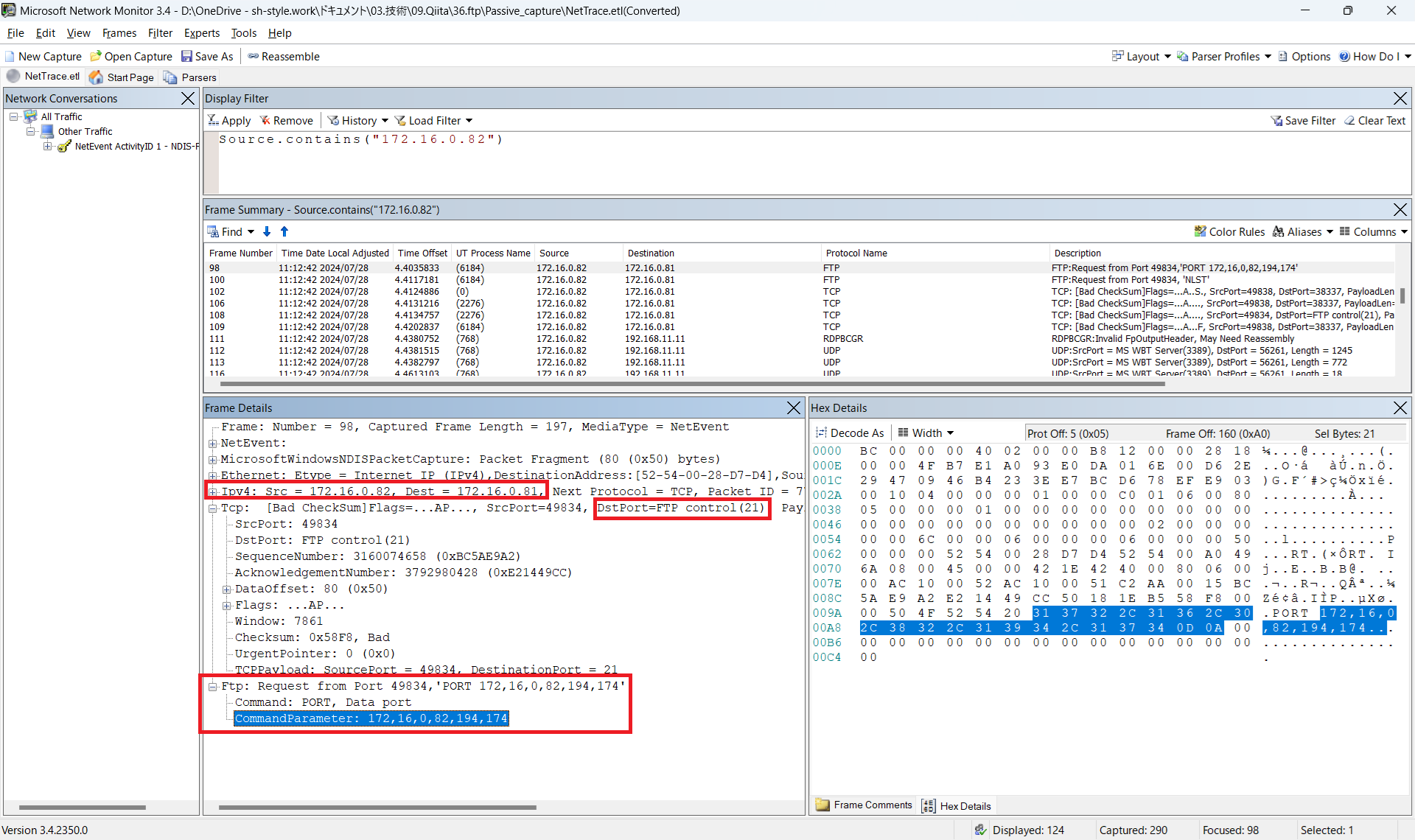Image resolution: width=1415 pixels, height=840 pixels.
Task: Click Save Filter button
Action: 1303,121
